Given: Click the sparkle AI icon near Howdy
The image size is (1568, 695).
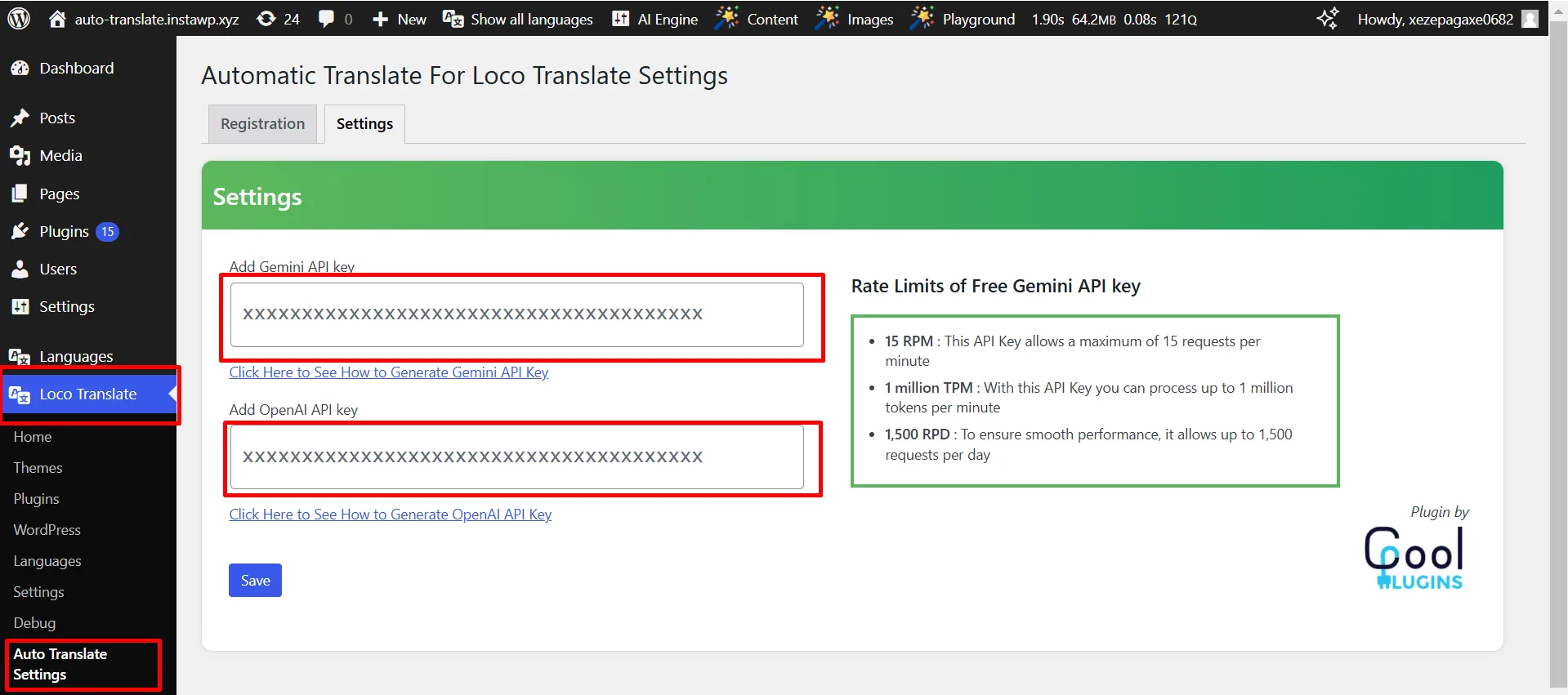Looking at the screenshot, I should [x=1328, y=19].
